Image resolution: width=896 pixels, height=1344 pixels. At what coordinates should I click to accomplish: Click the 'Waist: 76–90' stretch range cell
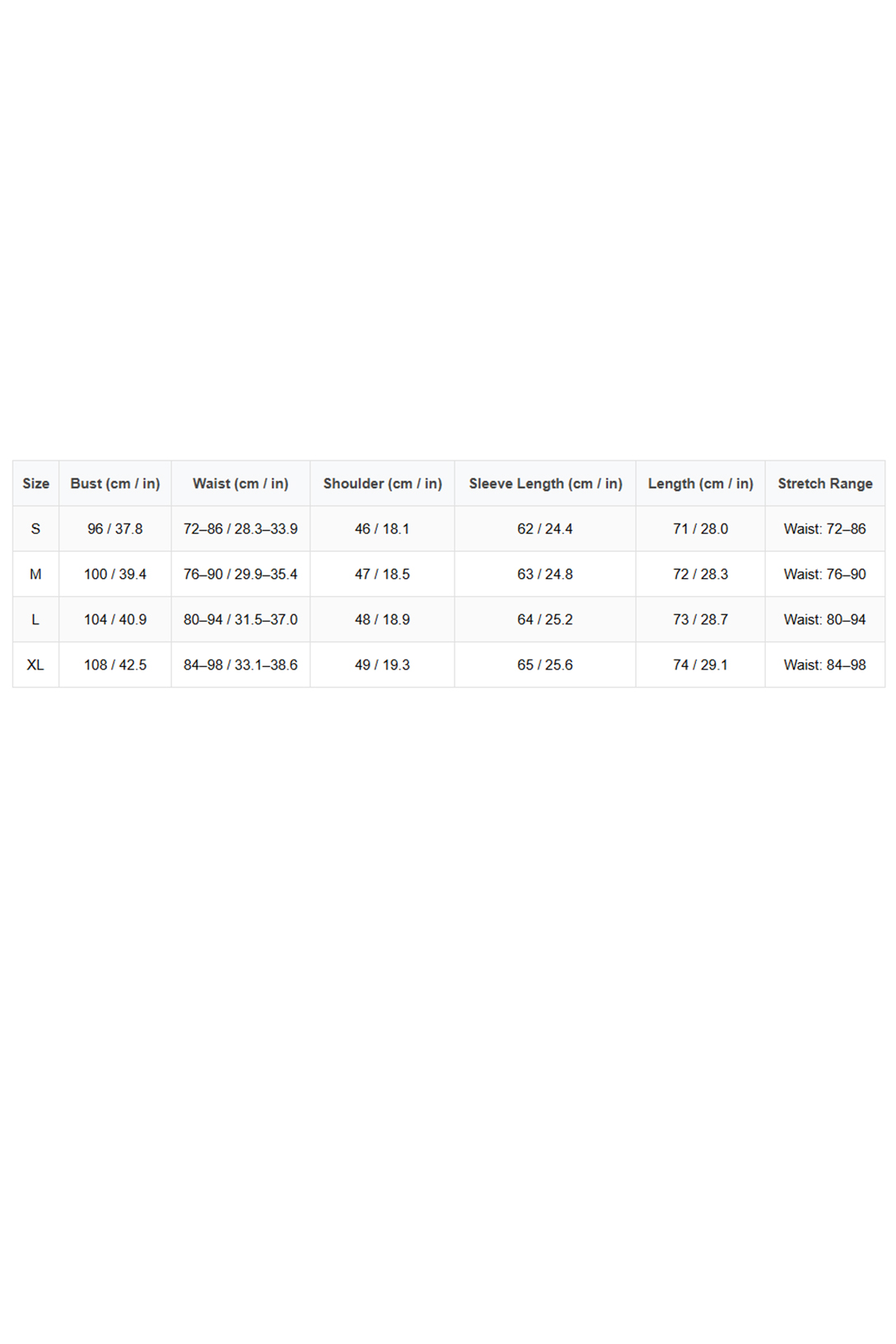pos(824,574)
